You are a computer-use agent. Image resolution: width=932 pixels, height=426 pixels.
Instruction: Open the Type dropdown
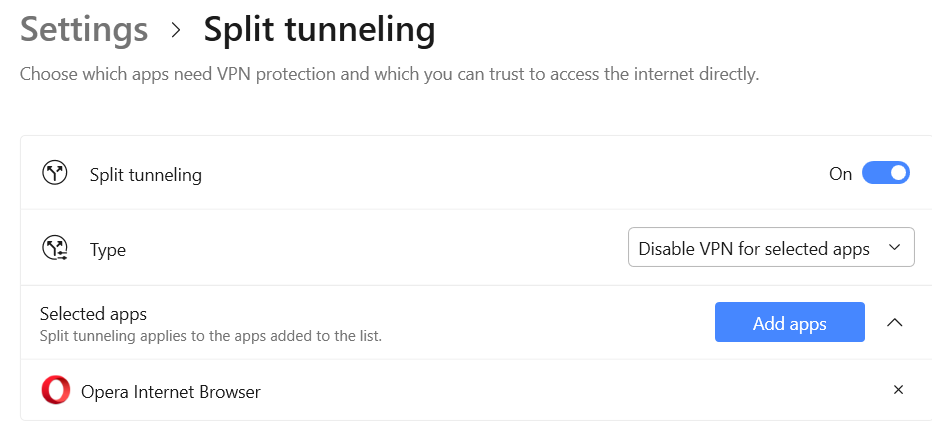click(770, 249)
